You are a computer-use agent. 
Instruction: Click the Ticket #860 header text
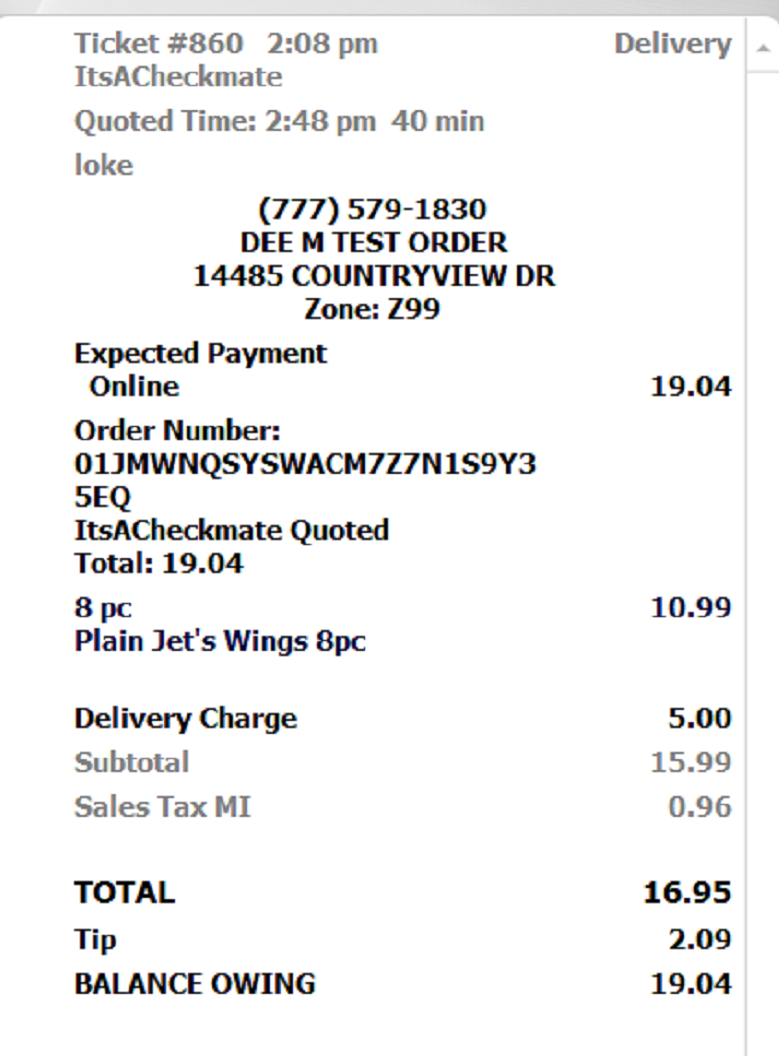coord(158,44)
